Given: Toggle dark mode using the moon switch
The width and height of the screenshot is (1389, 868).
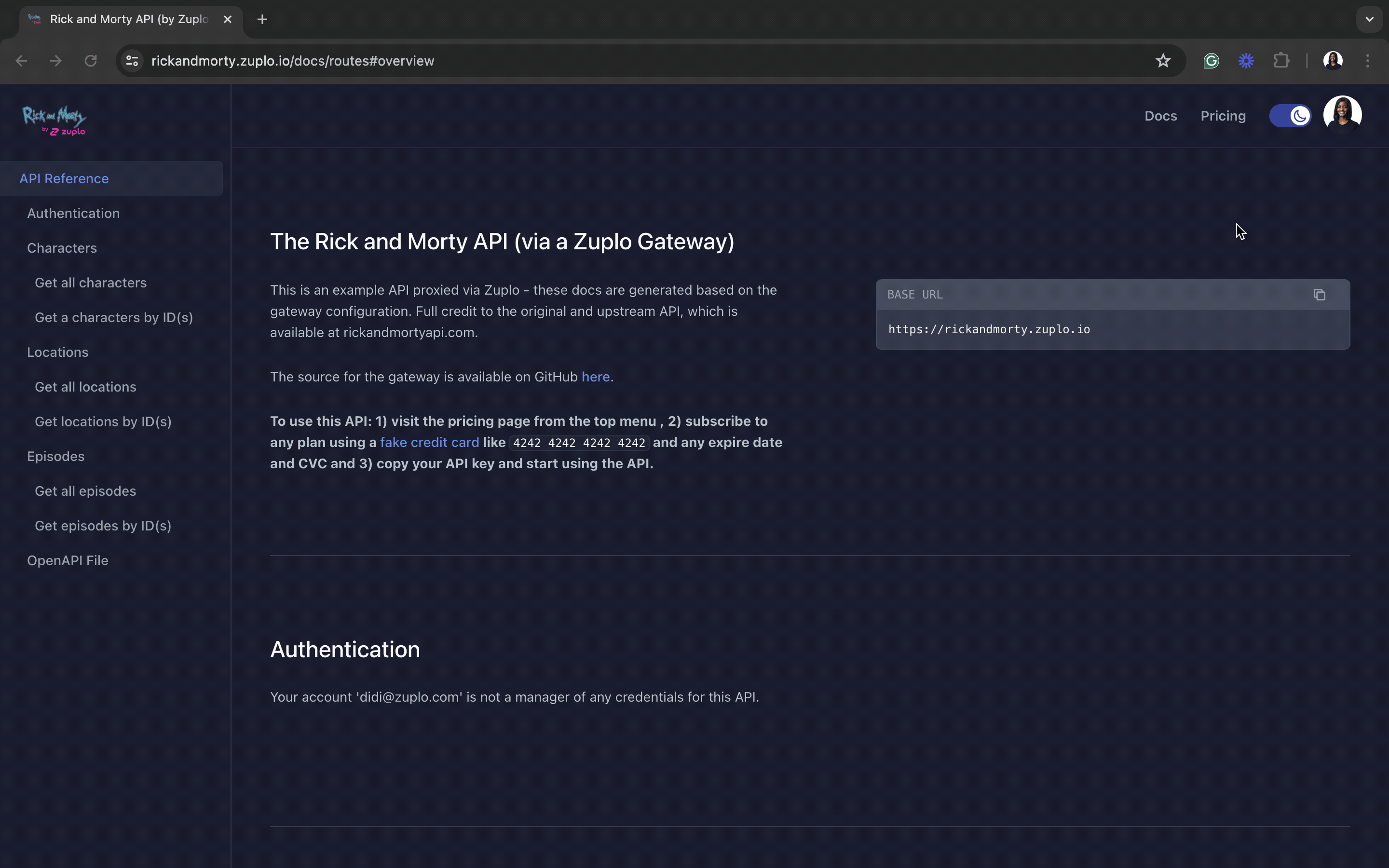Looking at the screenshot, I should coord(1291,115).
